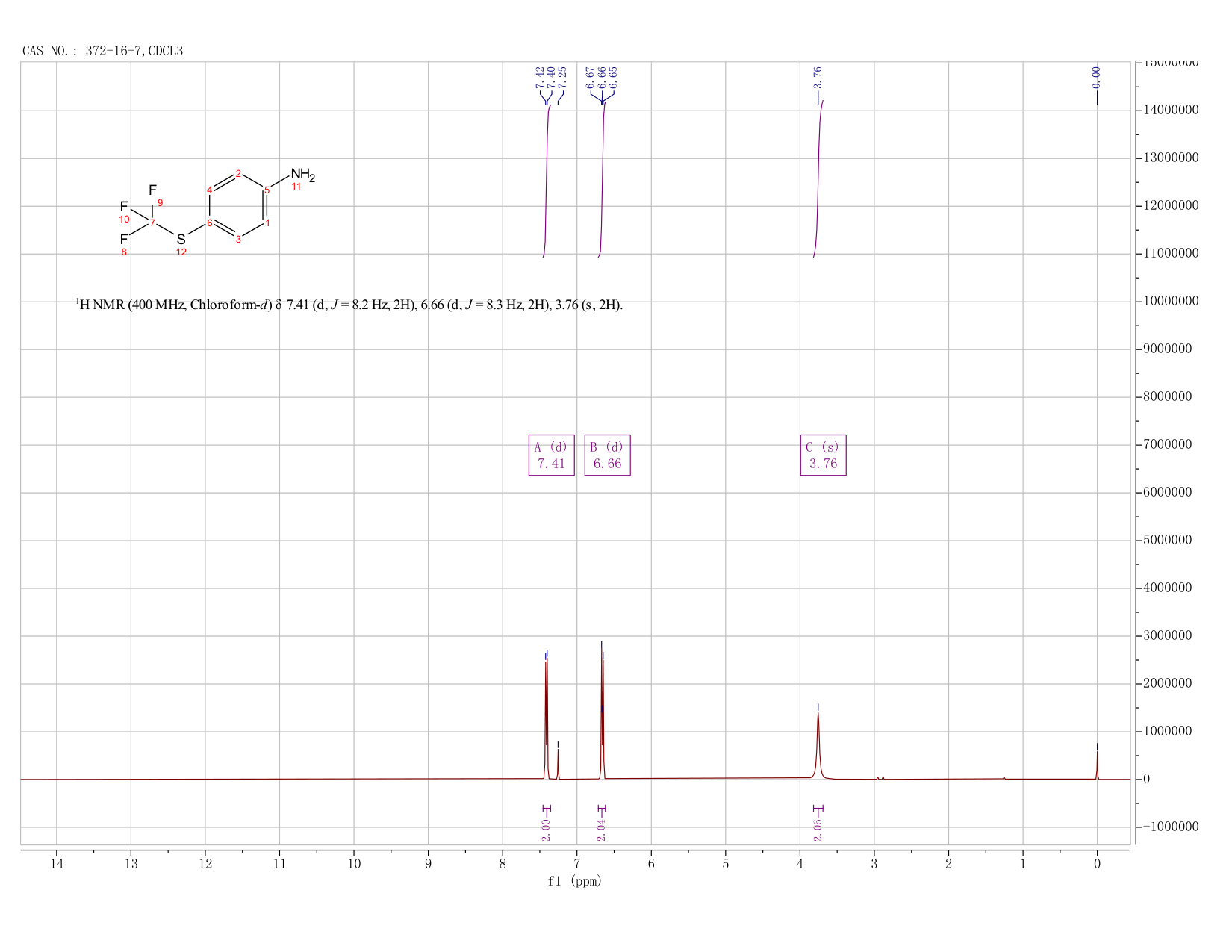This screenshot has width=1232, height=952.
Task: Click the fluorine atom labeled 8
Action: coord(124,240)
